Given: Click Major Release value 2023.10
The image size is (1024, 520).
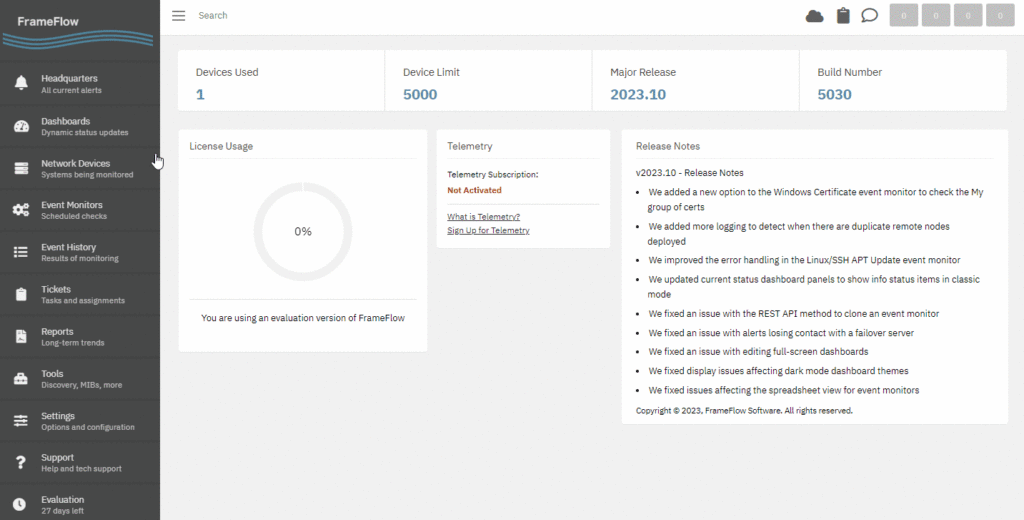Looking at the screenshot, I should pyautogui.click(x=638, y=95).
